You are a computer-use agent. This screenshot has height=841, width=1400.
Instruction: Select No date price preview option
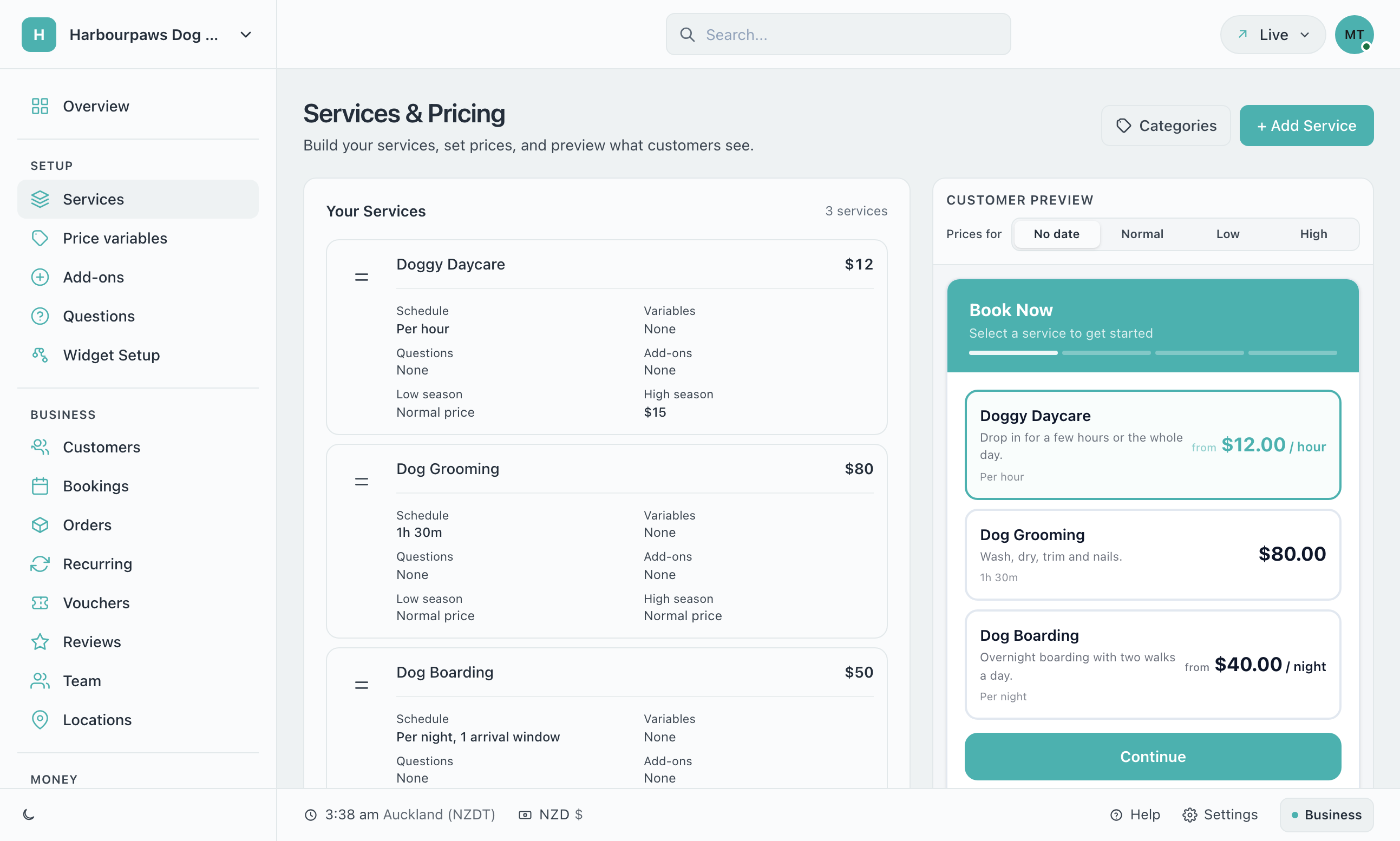coord(1057,234)
